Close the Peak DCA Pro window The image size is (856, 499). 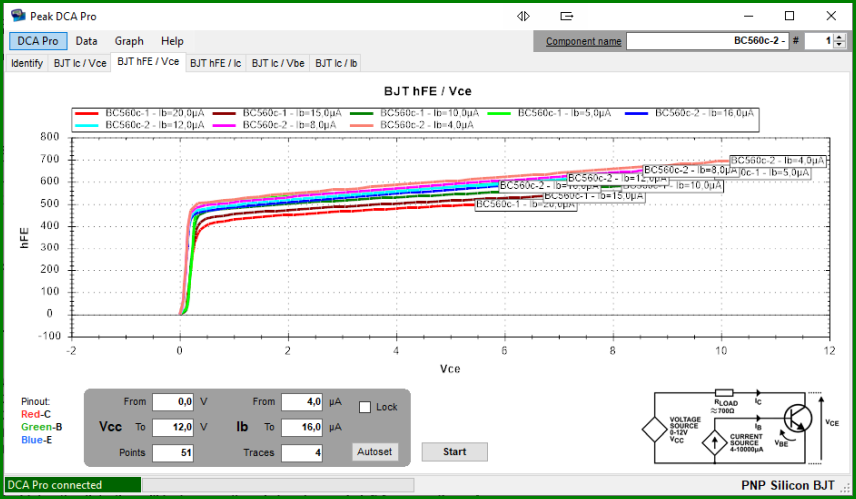click(831, 16)
